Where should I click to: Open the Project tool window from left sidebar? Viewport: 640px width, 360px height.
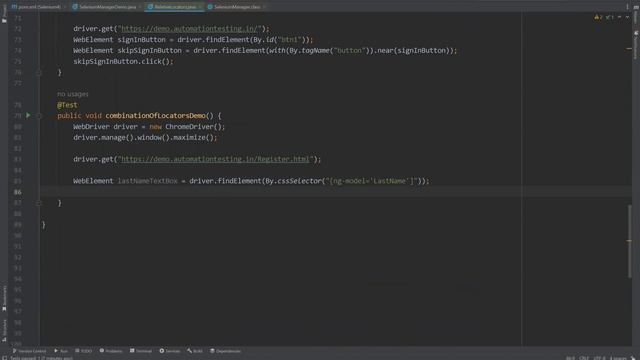click(x=4, y=13)
